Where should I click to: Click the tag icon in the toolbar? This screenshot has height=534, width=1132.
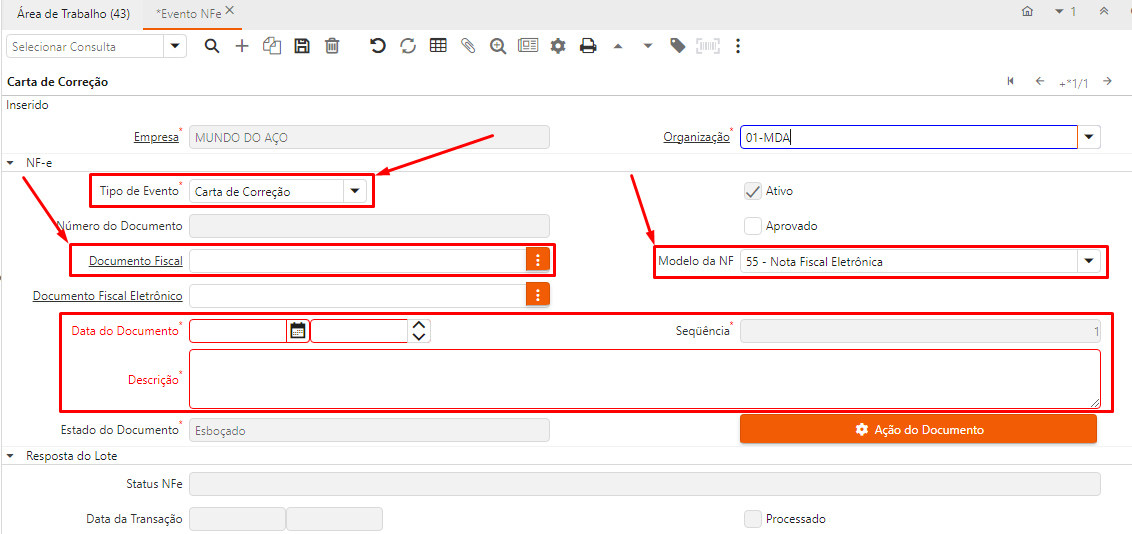tap(677, 46)
